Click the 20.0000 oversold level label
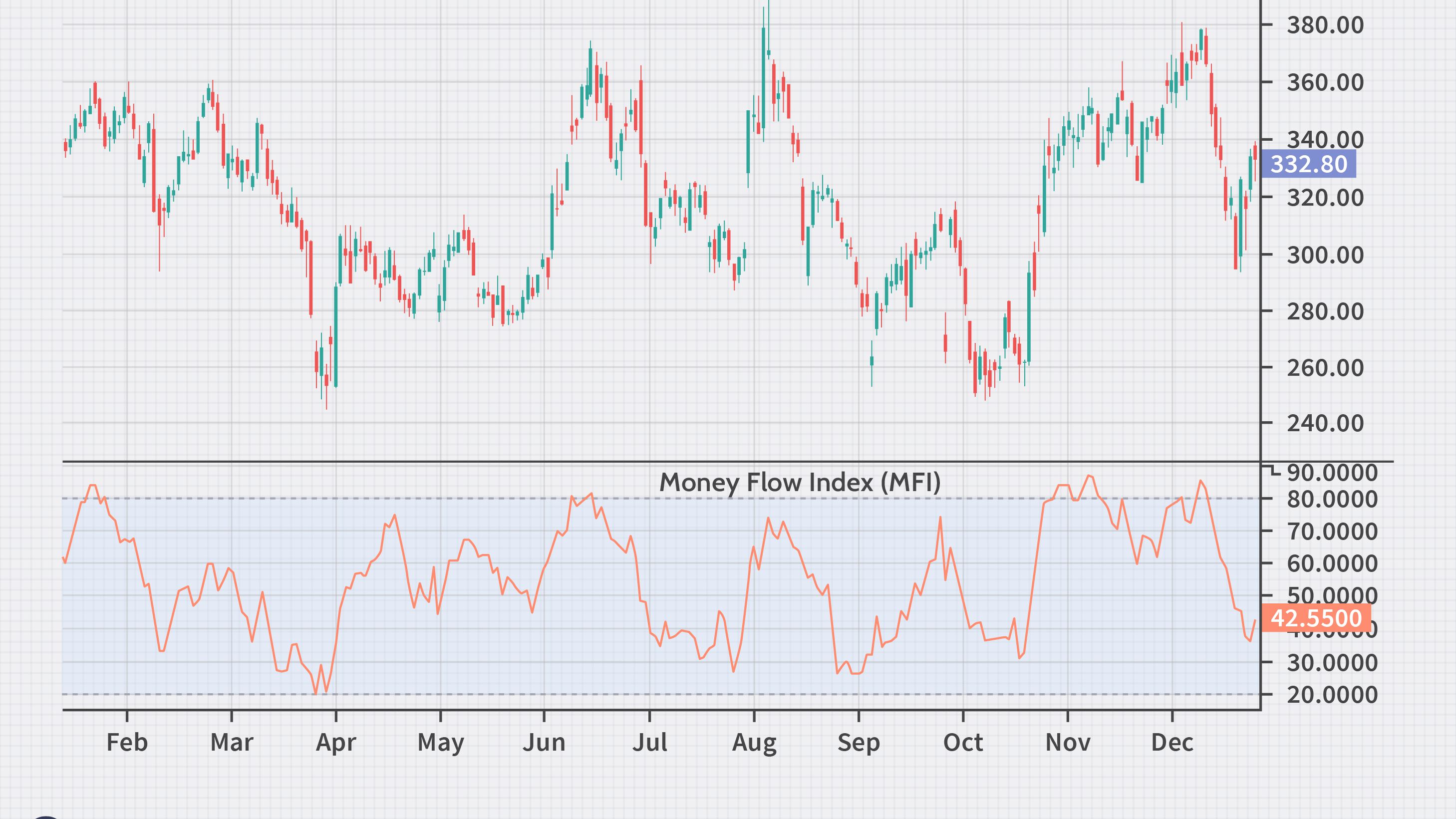The width and height of the screenshot is (1456, 819). pos(1332,695)
